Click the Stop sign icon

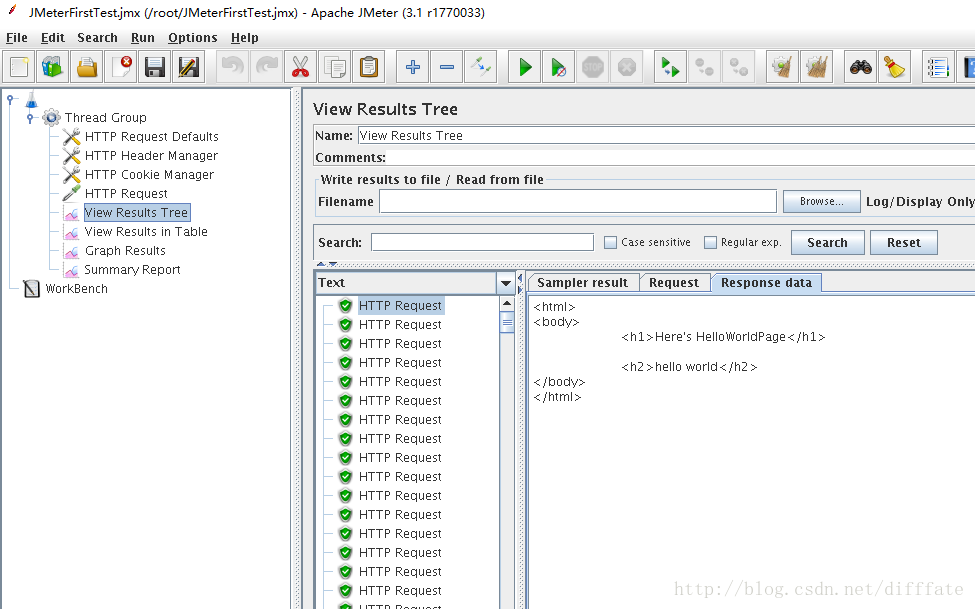593,67
